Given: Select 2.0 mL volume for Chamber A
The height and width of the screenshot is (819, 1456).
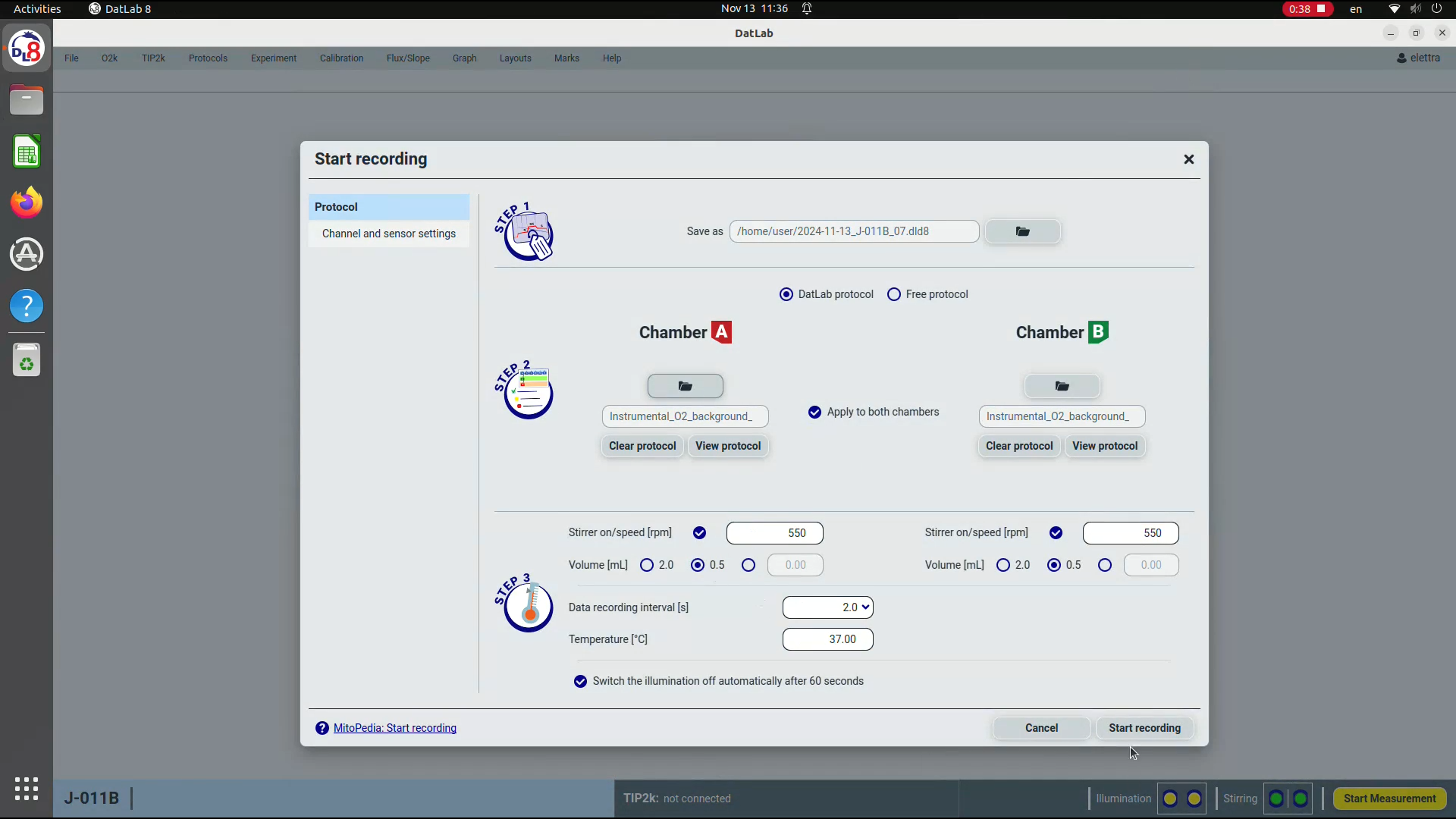Looking at the screenshot, I should pos(647,565).
